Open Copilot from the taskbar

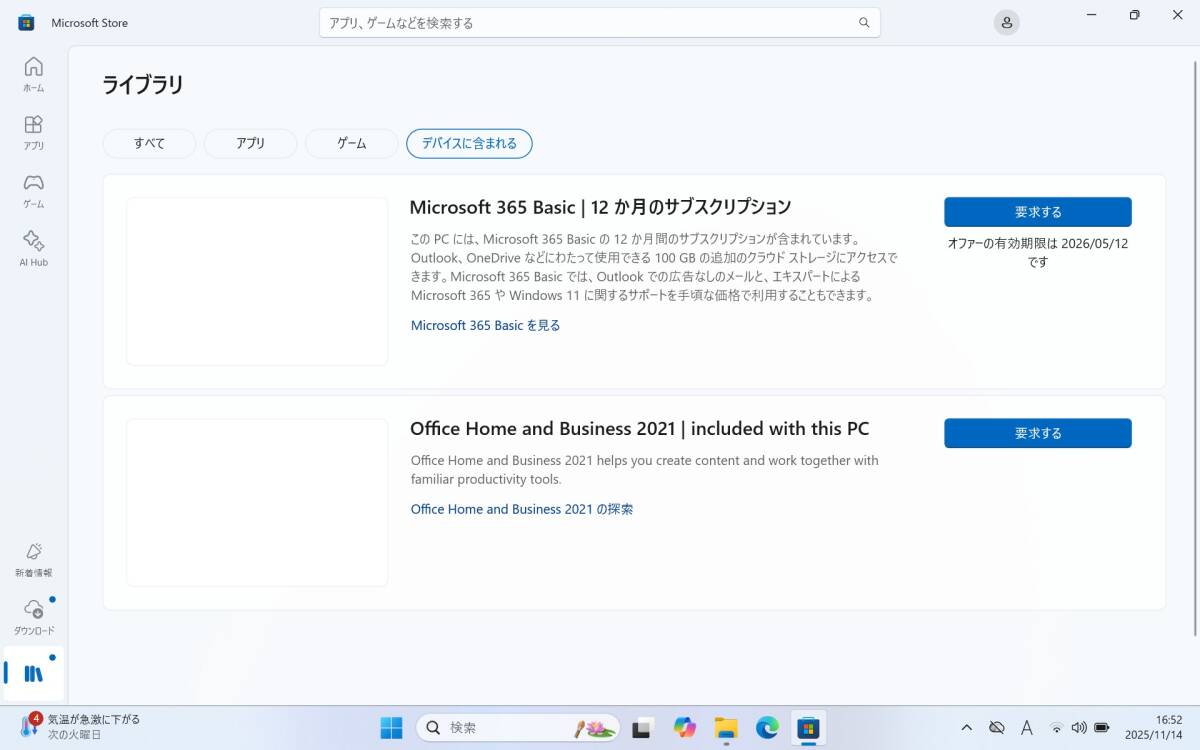click(x=684, y=728)
